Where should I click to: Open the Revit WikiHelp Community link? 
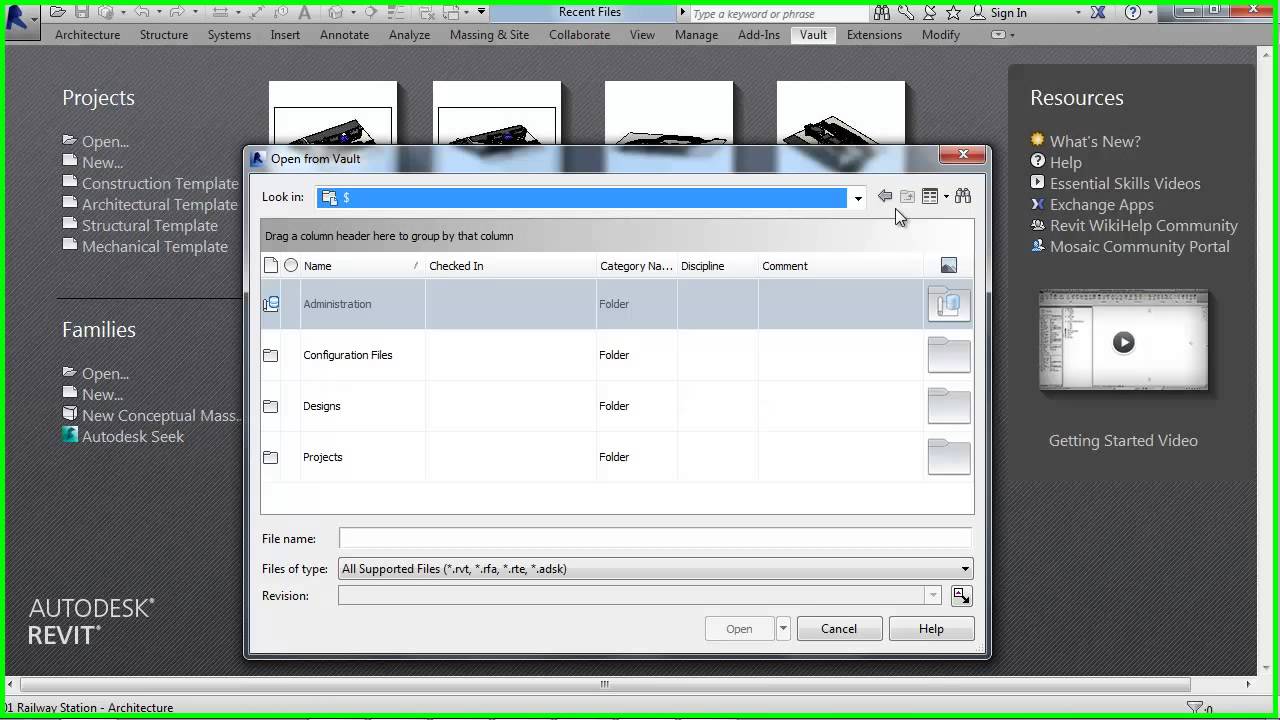(1144, 225)
